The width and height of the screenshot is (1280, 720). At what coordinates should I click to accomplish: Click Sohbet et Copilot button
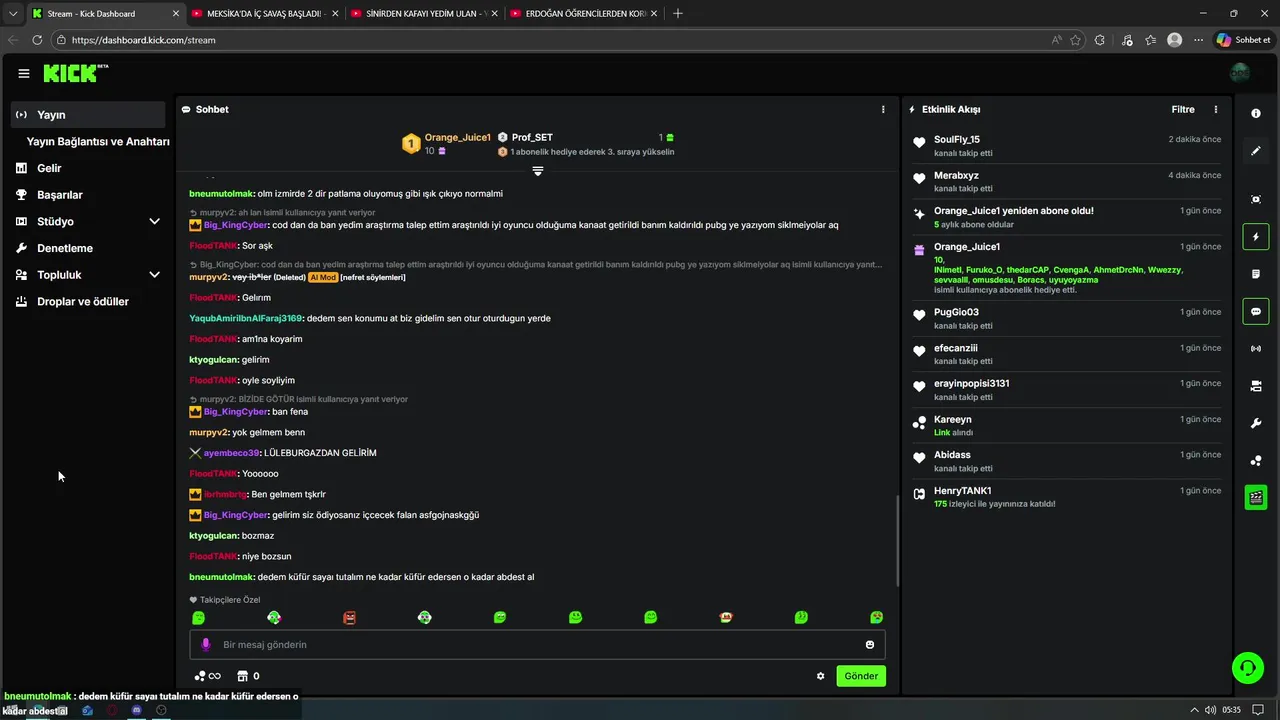tap(1243, 40)
